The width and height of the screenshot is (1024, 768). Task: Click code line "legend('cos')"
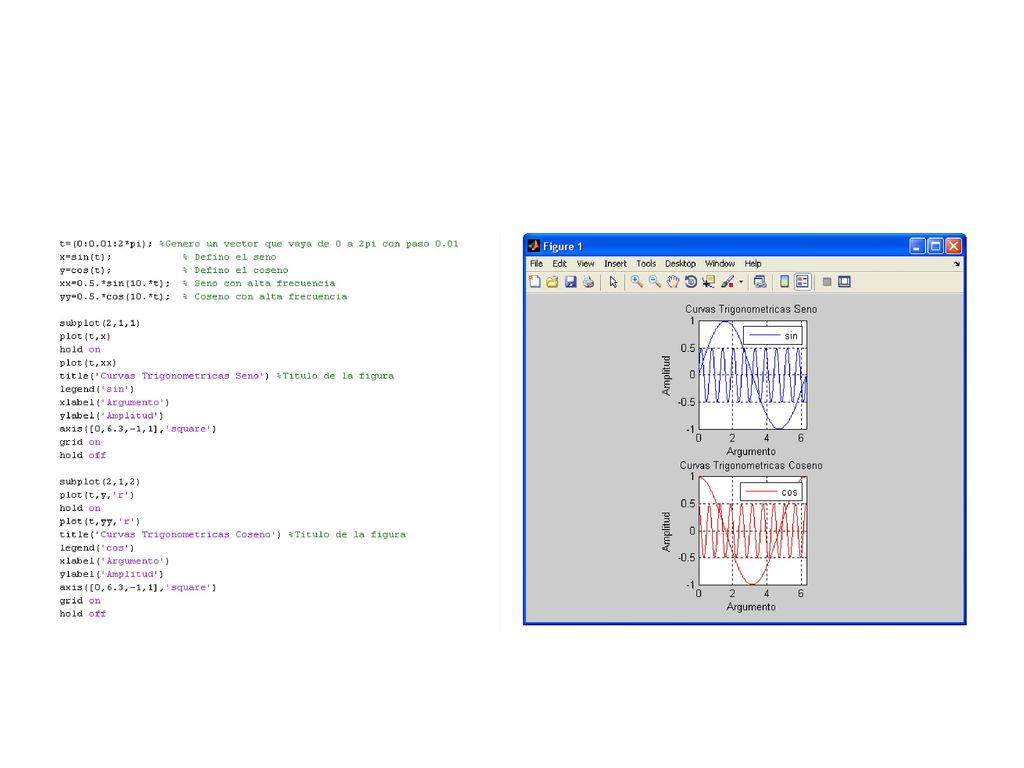(x=97, y=547)
